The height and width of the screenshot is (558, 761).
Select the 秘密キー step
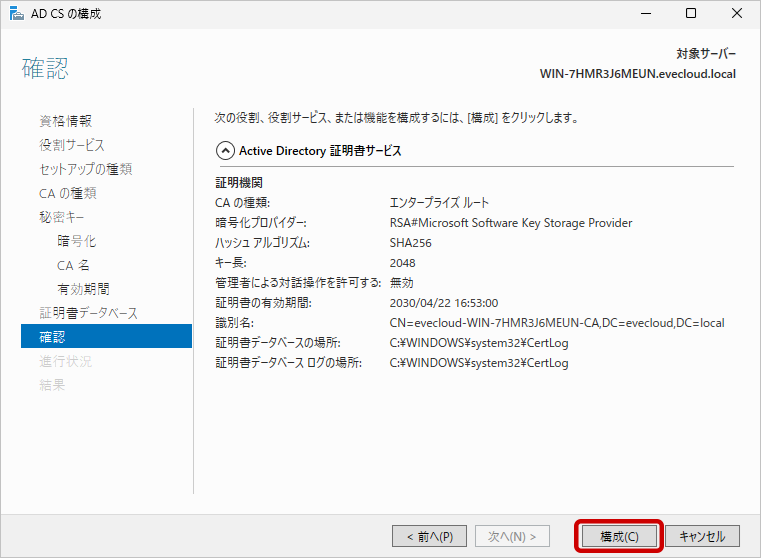(60, 217)
